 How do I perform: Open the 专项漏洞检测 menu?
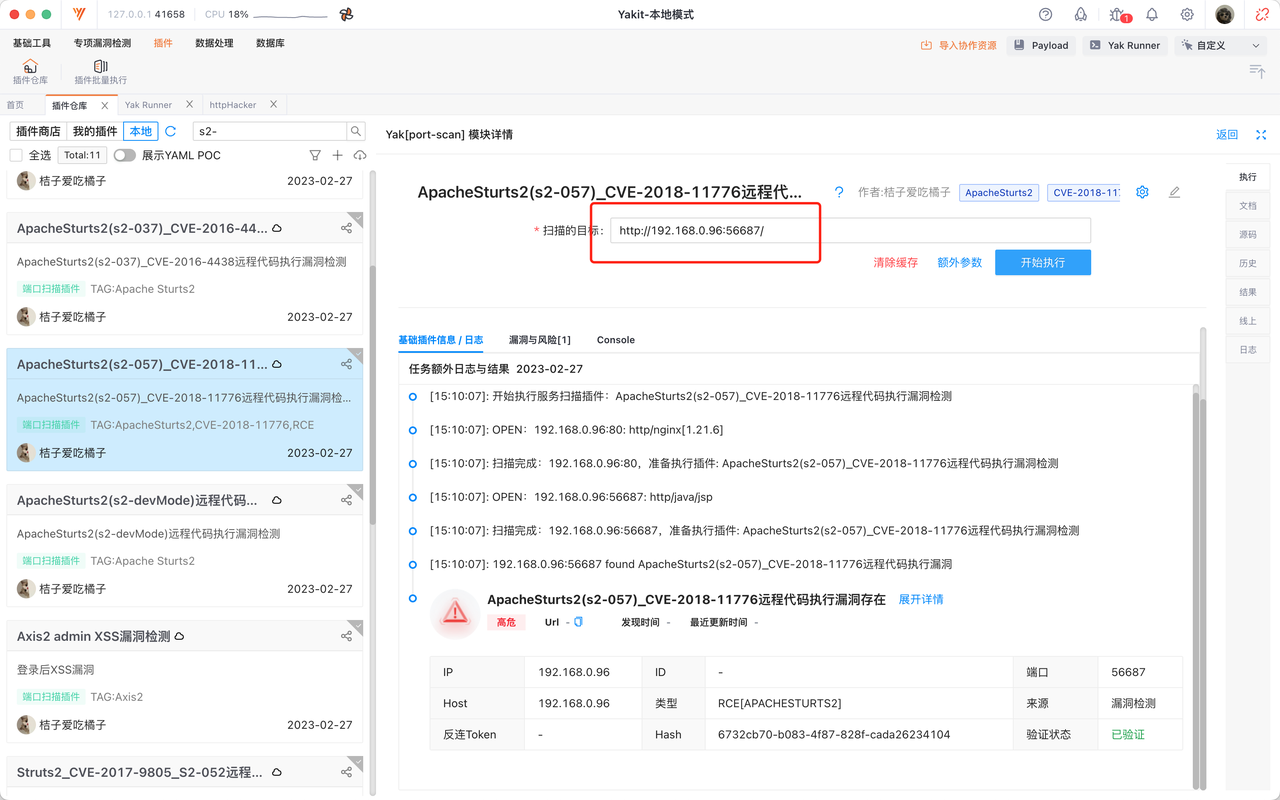click(102, 44)
